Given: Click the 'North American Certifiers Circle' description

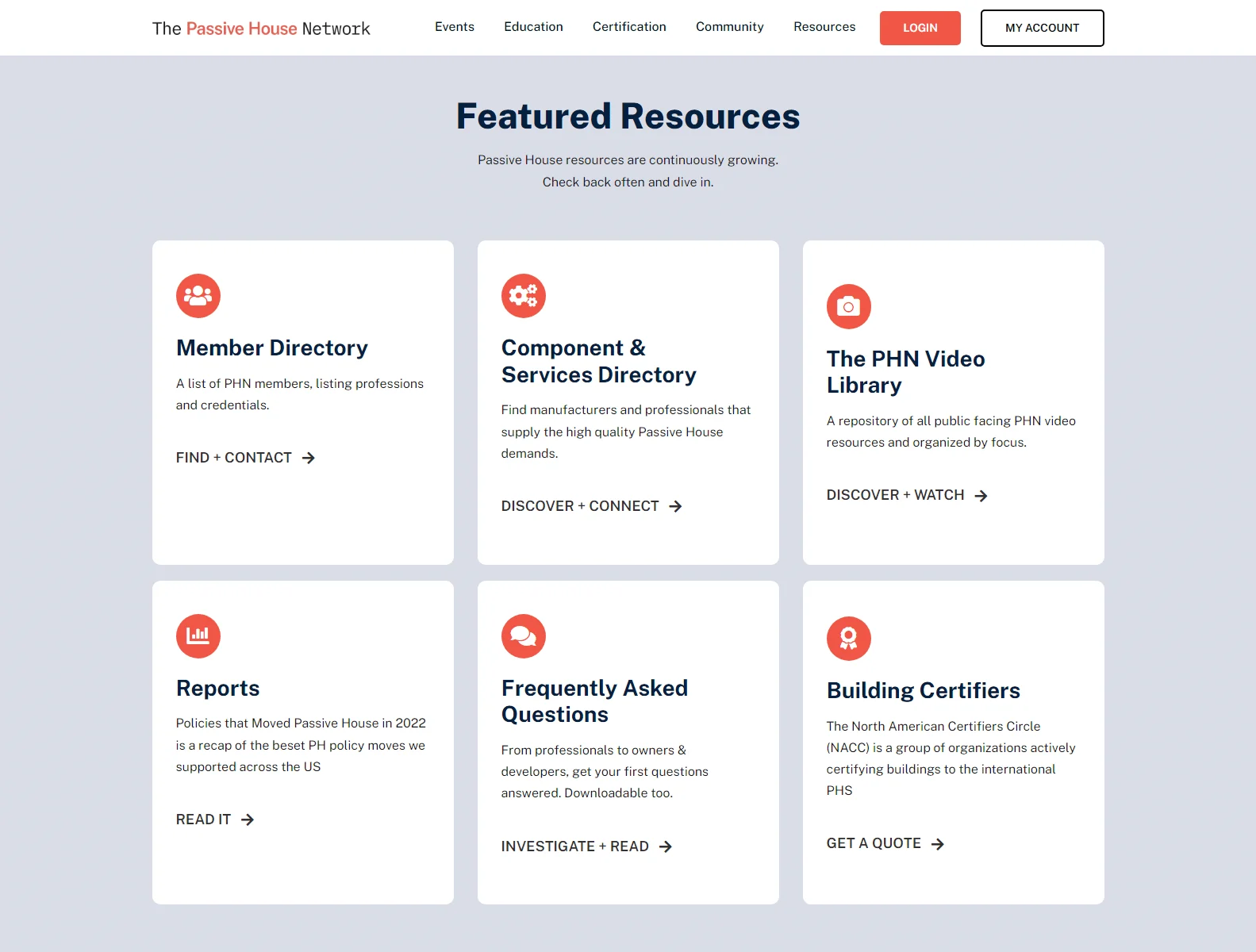Looking at the screenshot, I should [x=951, y=758].
